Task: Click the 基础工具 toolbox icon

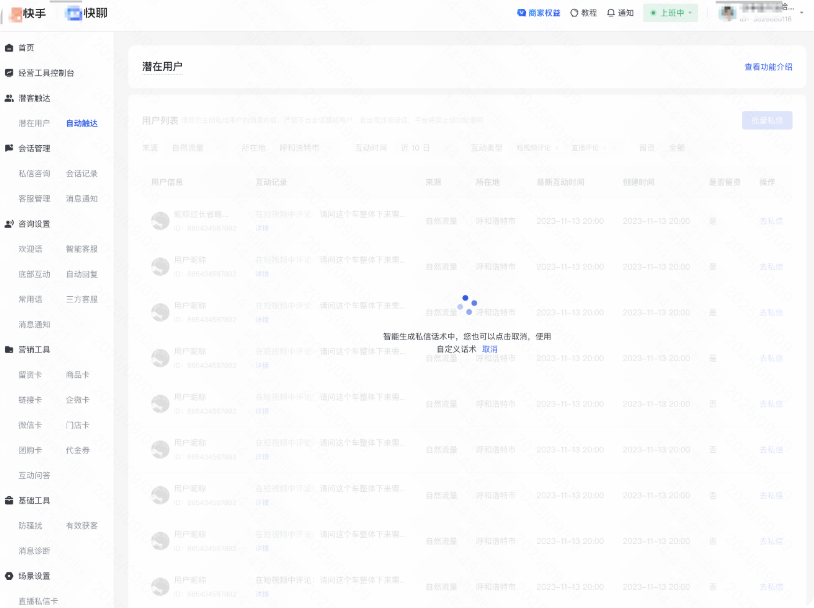Action: (9, 500)
